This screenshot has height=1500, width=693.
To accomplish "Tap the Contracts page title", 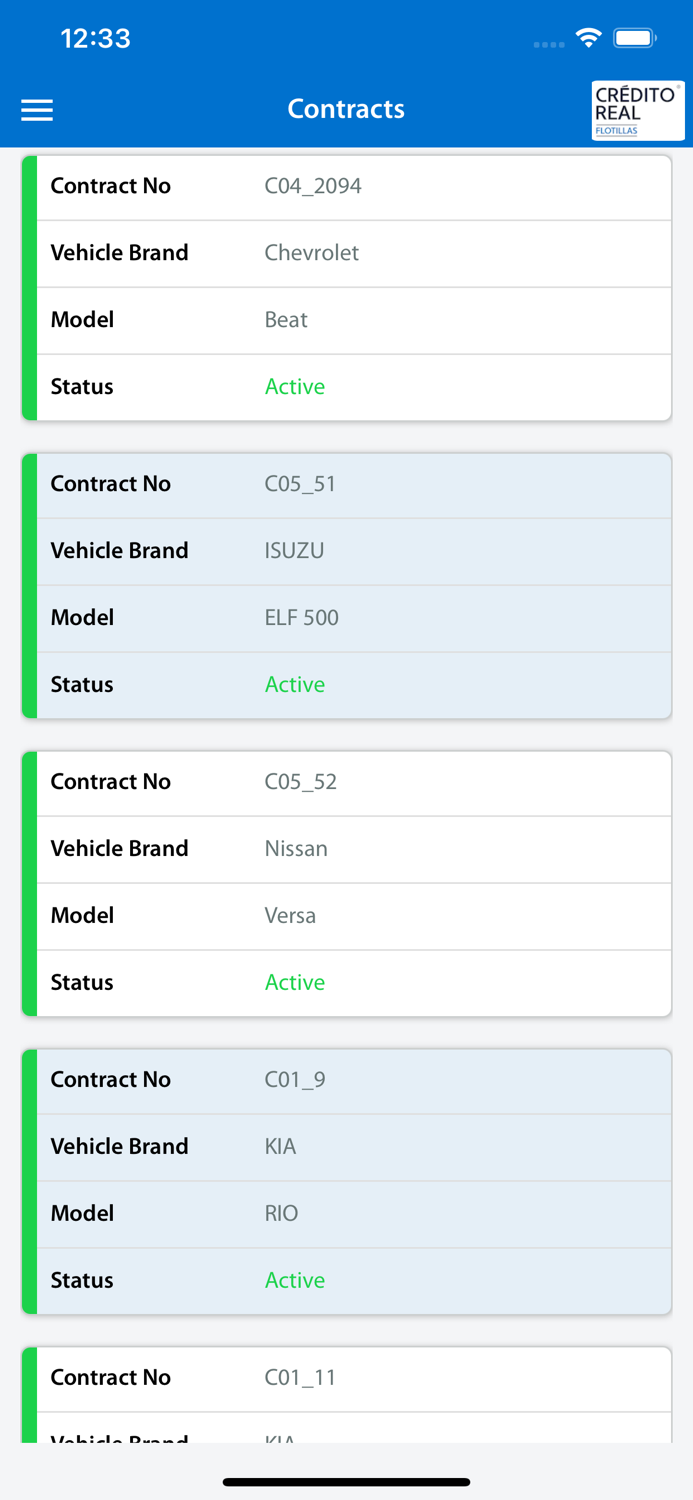I will (346, 109).
